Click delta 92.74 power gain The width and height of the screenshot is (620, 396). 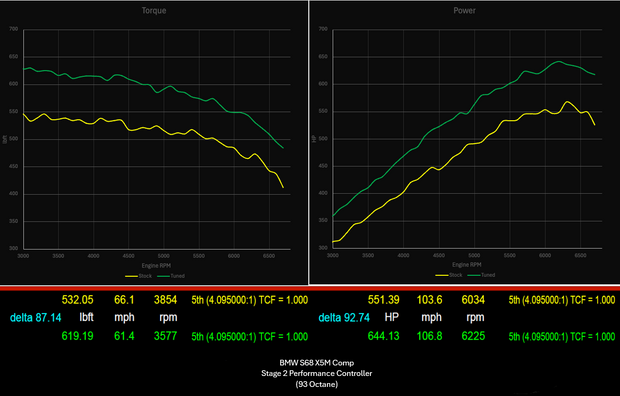(344, 318)
